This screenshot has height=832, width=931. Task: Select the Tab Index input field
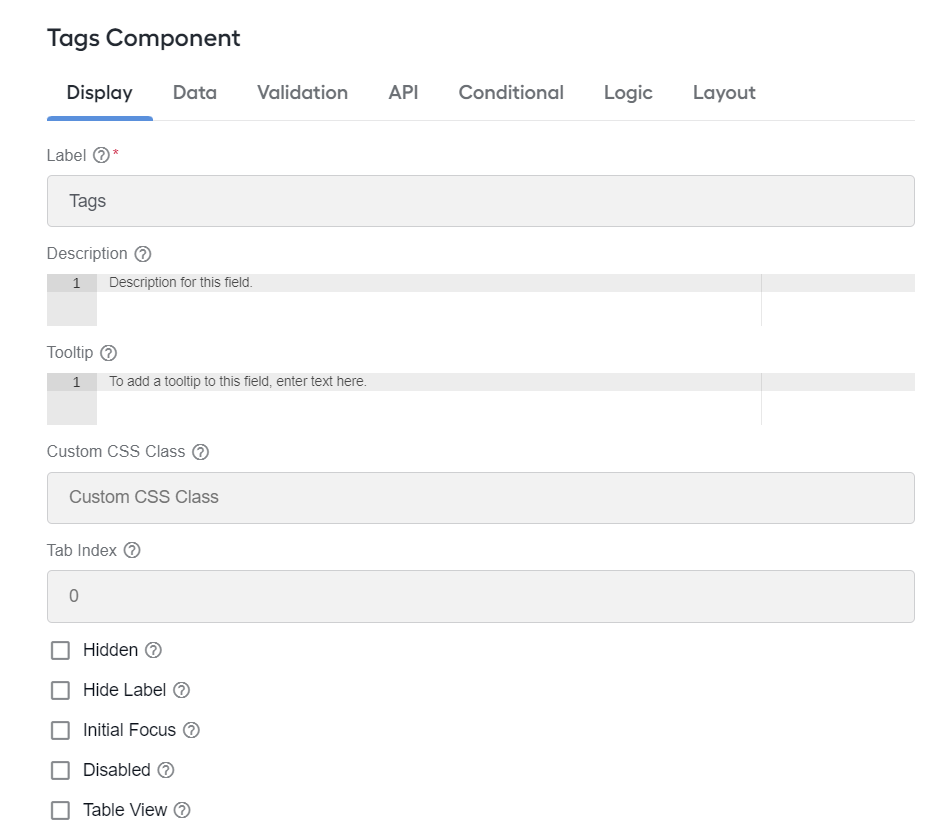coord(481,596)
